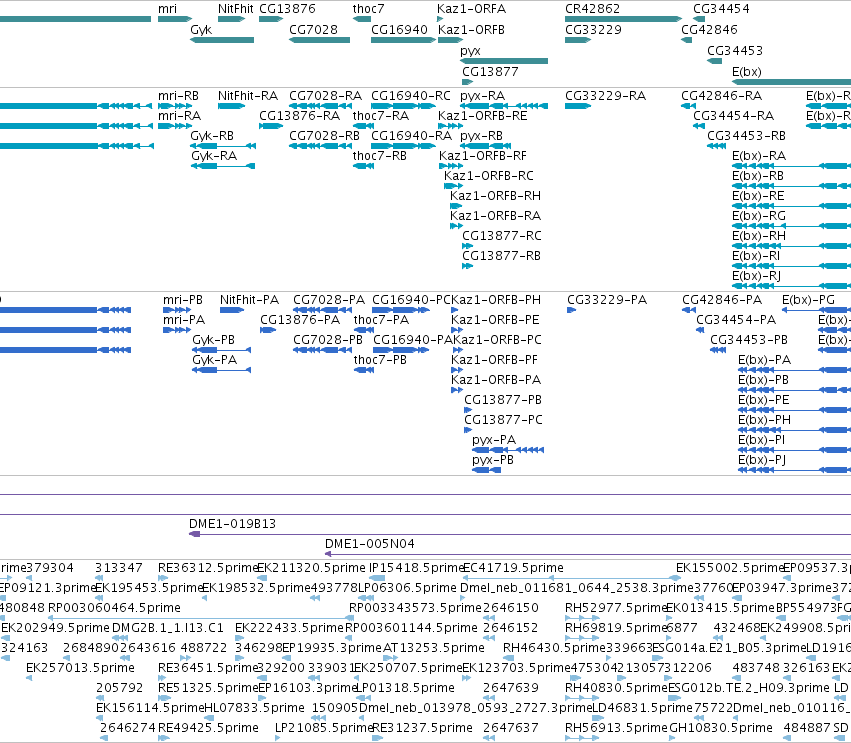The width and height of the screenshot is (851, 743).
Task: Select the pyx gene bar
Action: [504, 61]
